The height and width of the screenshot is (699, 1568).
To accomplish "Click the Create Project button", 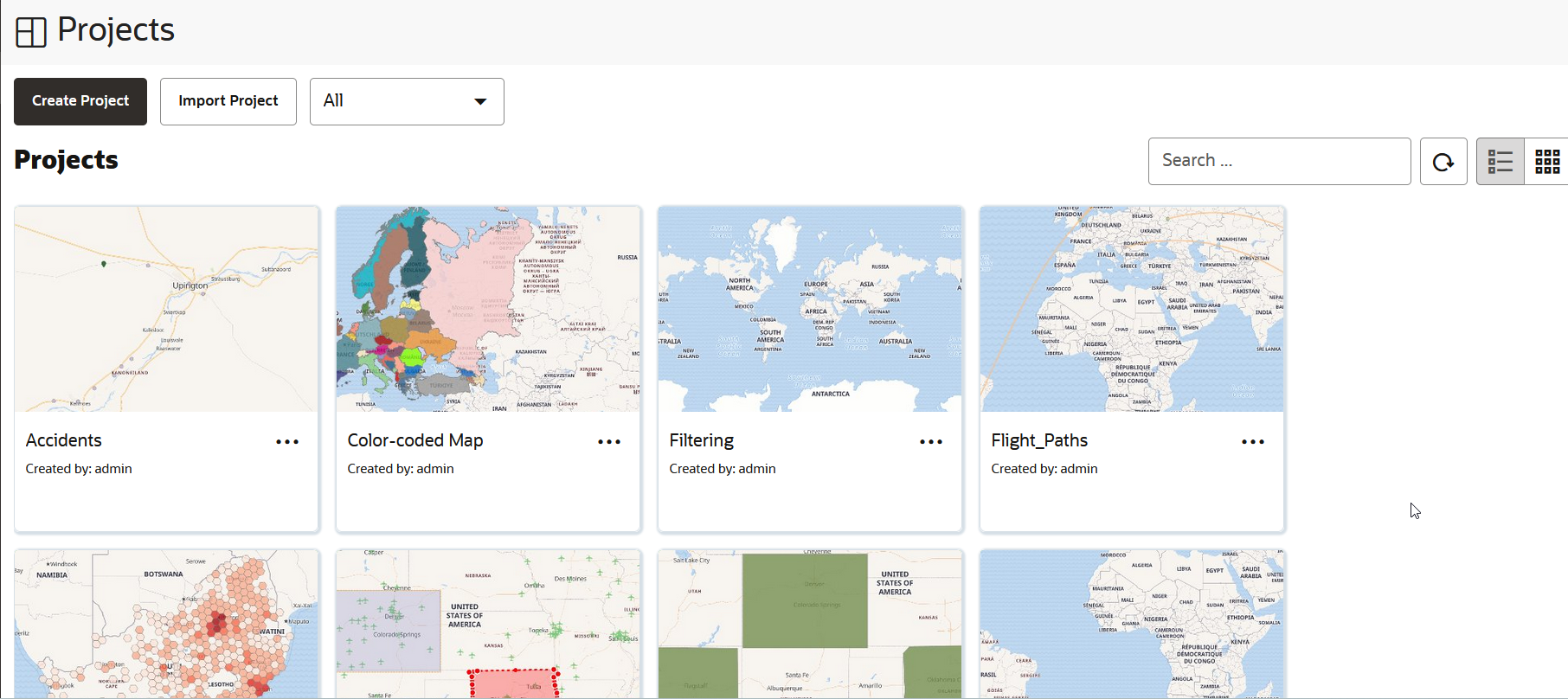I will coord(80,101).
